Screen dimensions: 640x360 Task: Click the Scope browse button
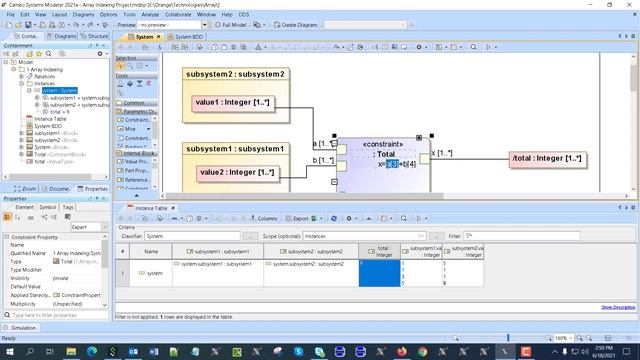(436, 236)
